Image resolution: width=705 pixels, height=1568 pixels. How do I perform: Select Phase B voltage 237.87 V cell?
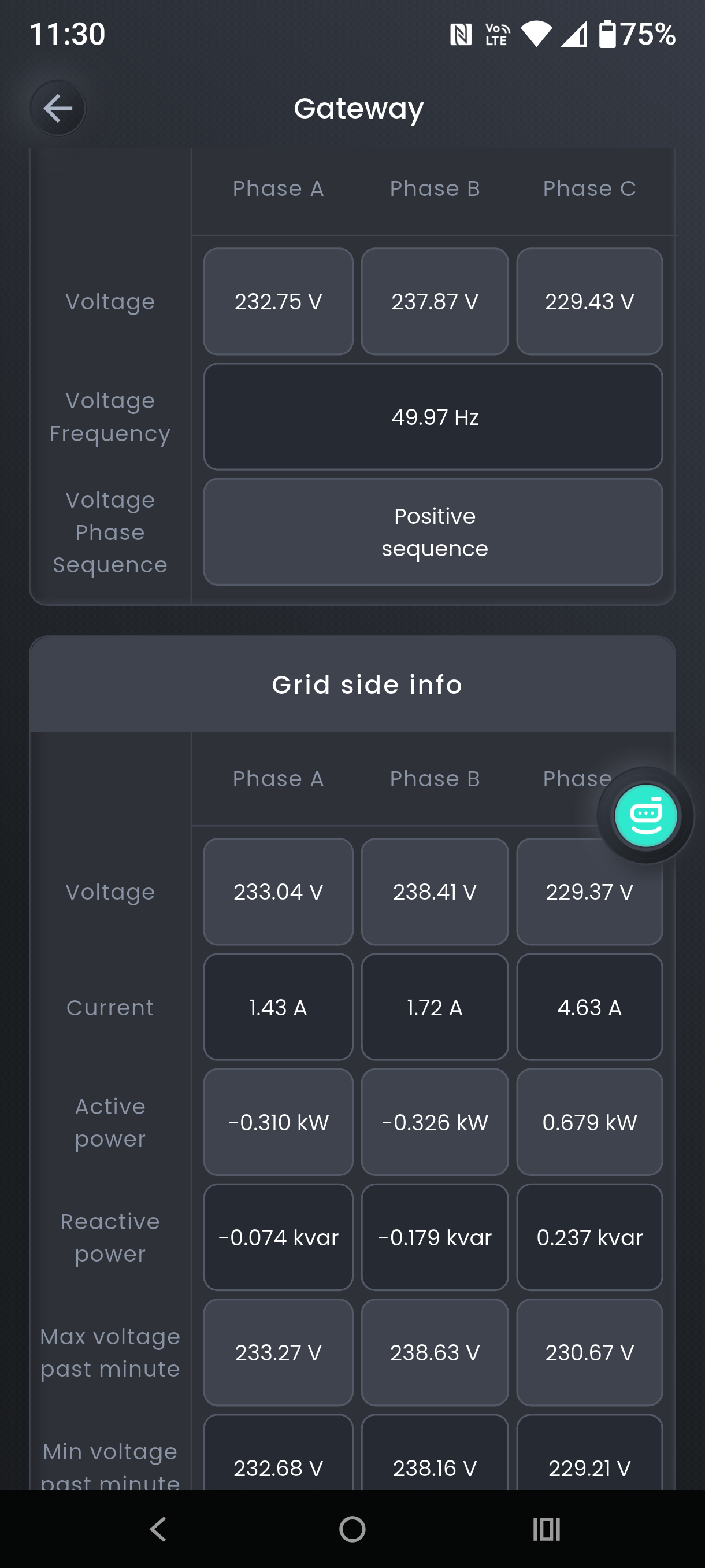pyautogui.click(x=435, y=301)
